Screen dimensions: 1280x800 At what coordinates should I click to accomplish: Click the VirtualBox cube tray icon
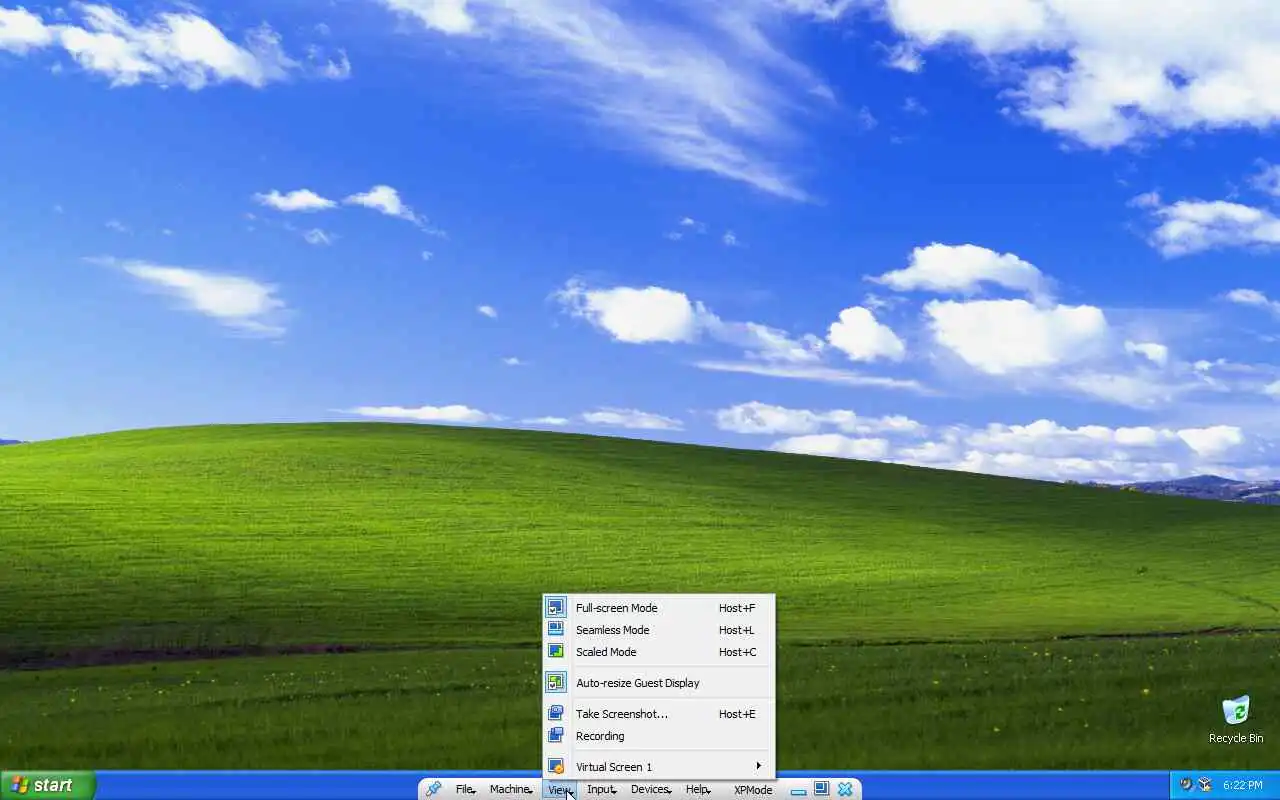coord(1205,786)
